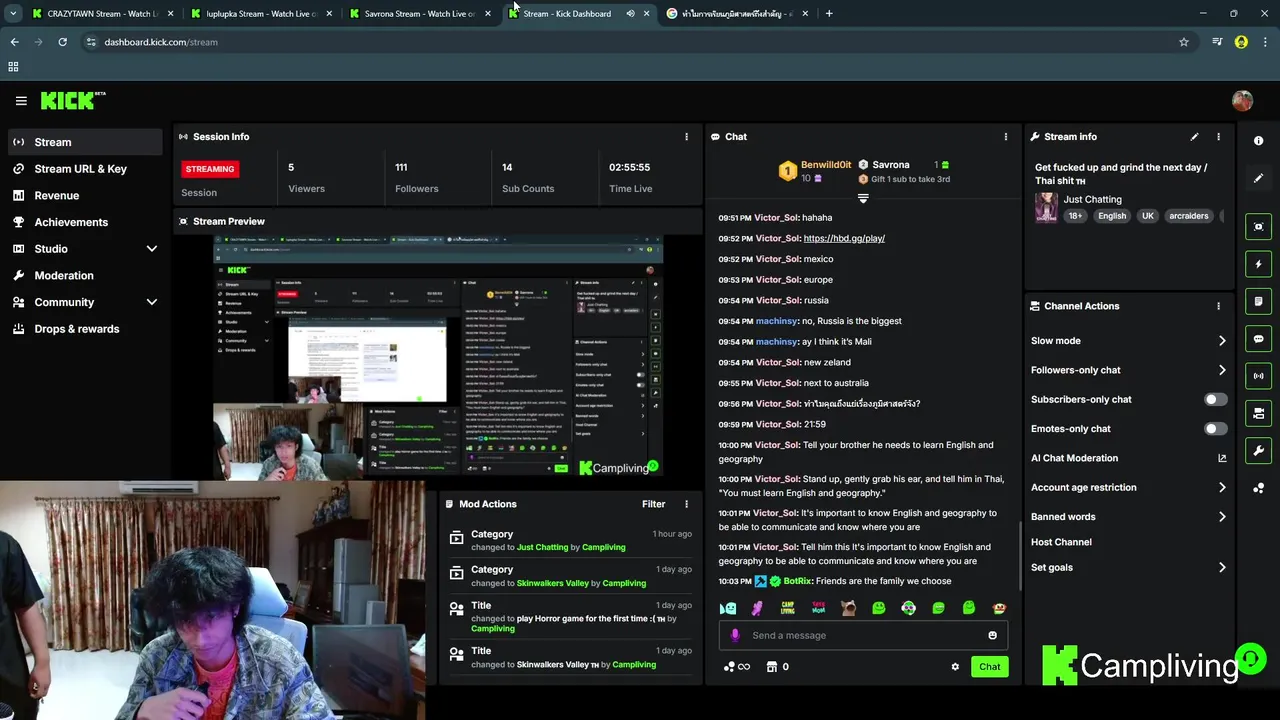Reload the dashboard page

pyautogui.click(x=62, y=42)
